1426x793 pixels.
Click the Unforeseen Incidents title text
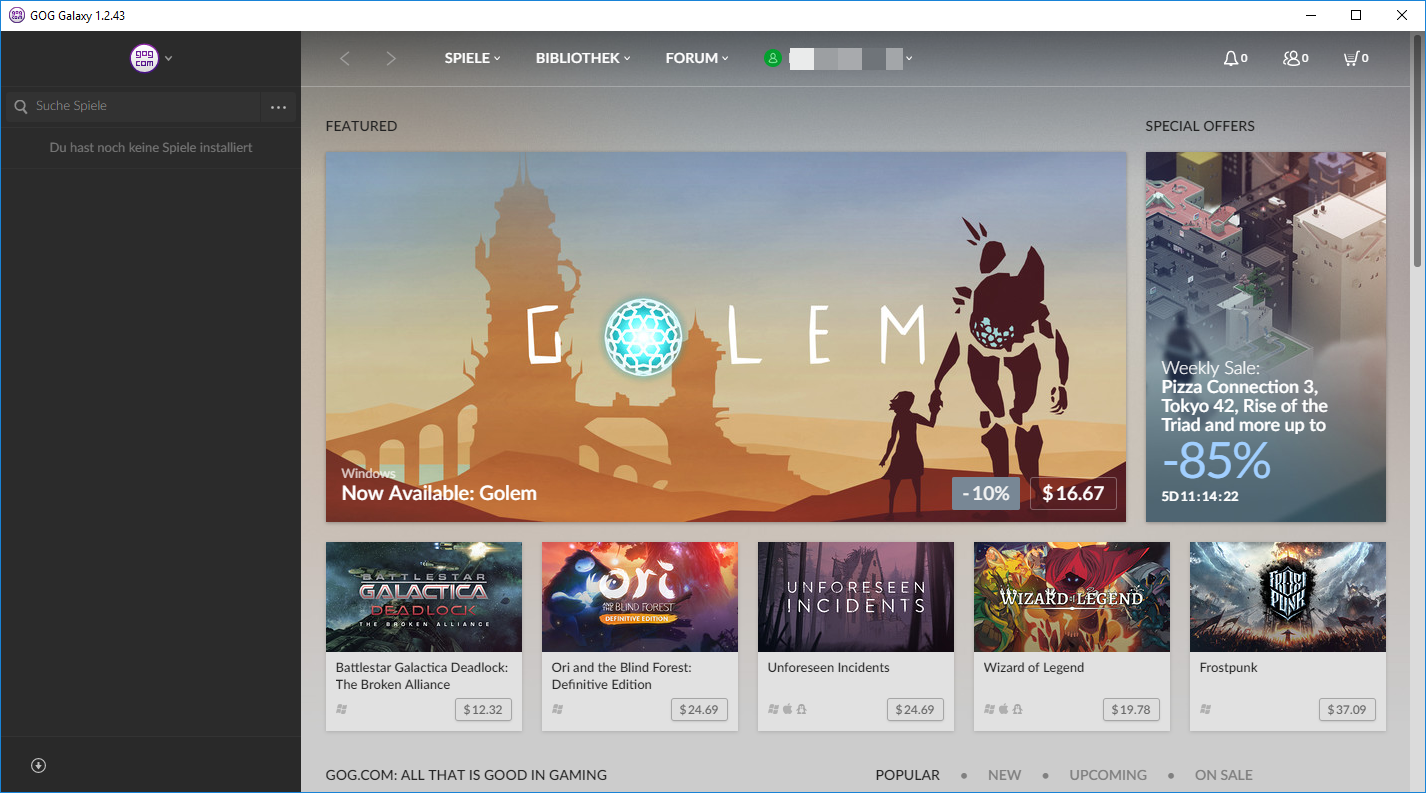point(829,668)
